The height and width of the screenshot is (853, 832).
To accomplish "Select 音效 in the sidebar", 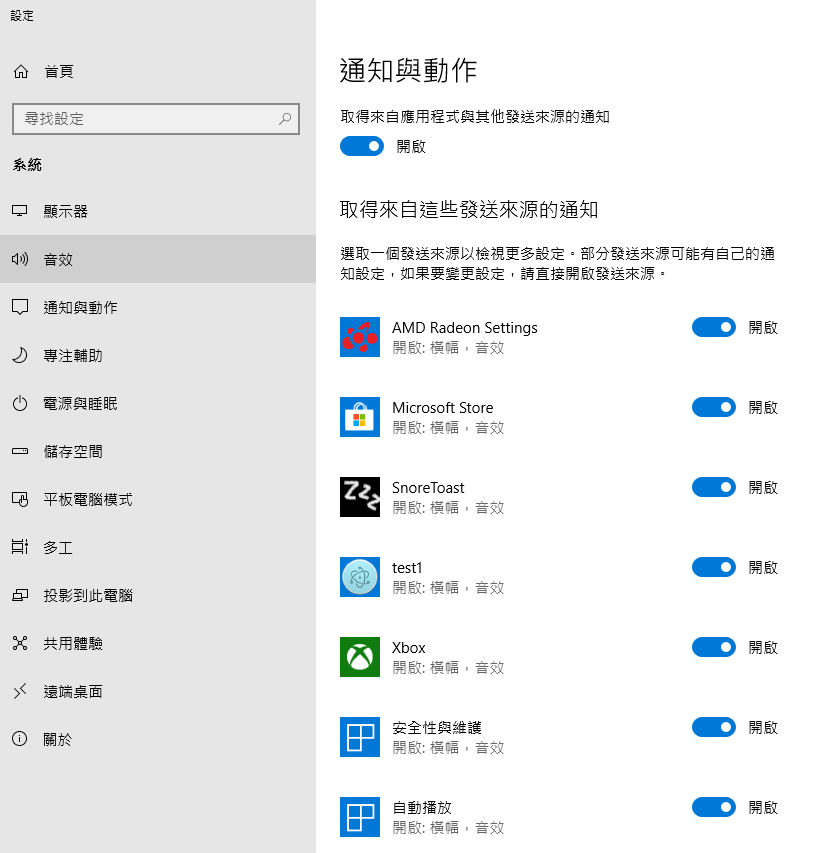I will coord(58,260).
